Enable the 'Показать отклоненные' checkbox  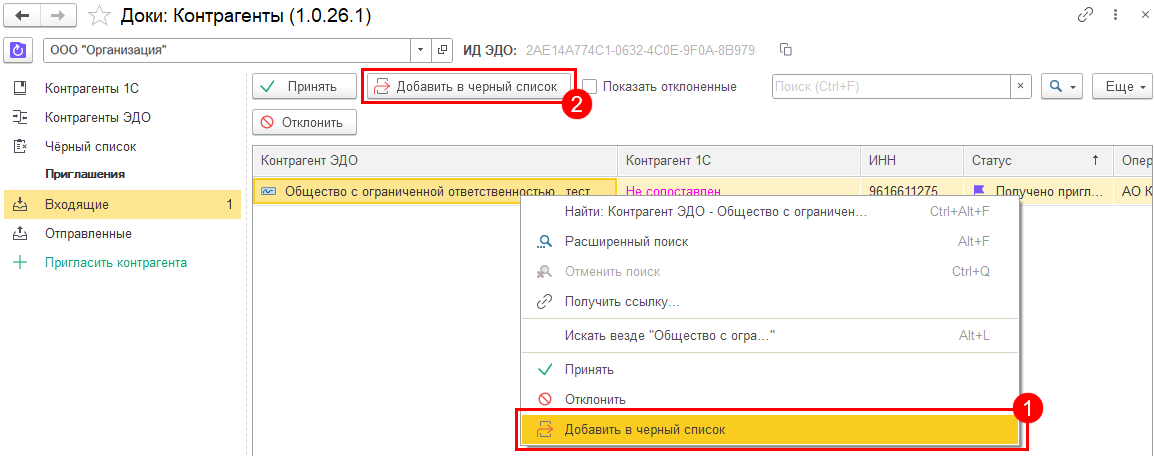(590, 87)
